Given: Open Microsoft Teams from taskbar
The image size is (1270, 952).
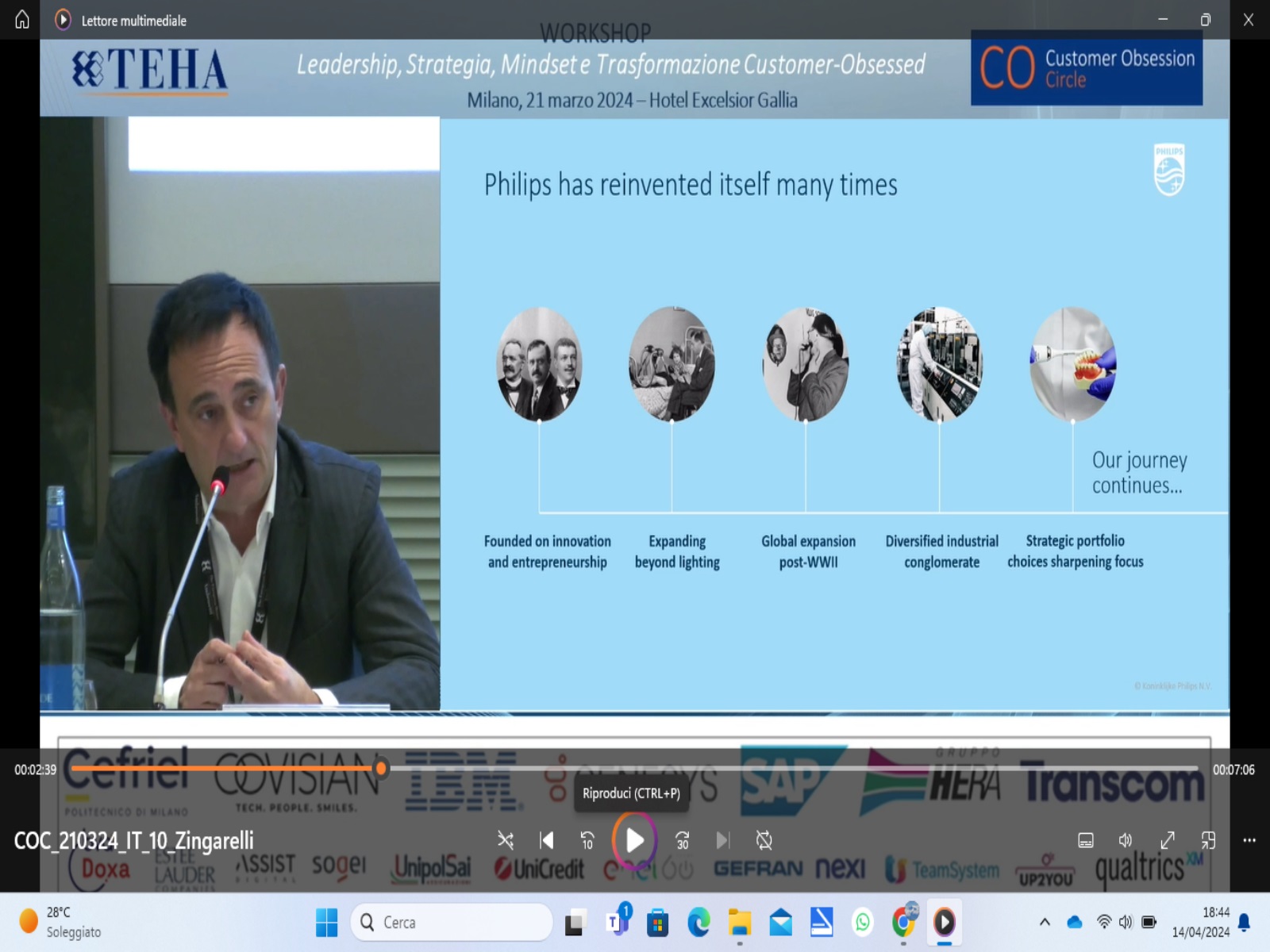Looking at the screenshot, I should (616, 922).
